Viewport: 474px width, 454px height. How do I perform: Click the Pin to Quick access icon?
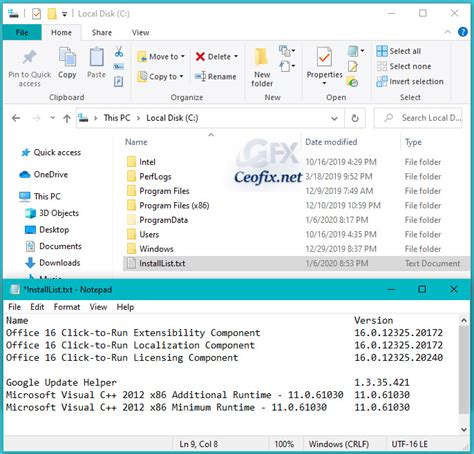29,57
